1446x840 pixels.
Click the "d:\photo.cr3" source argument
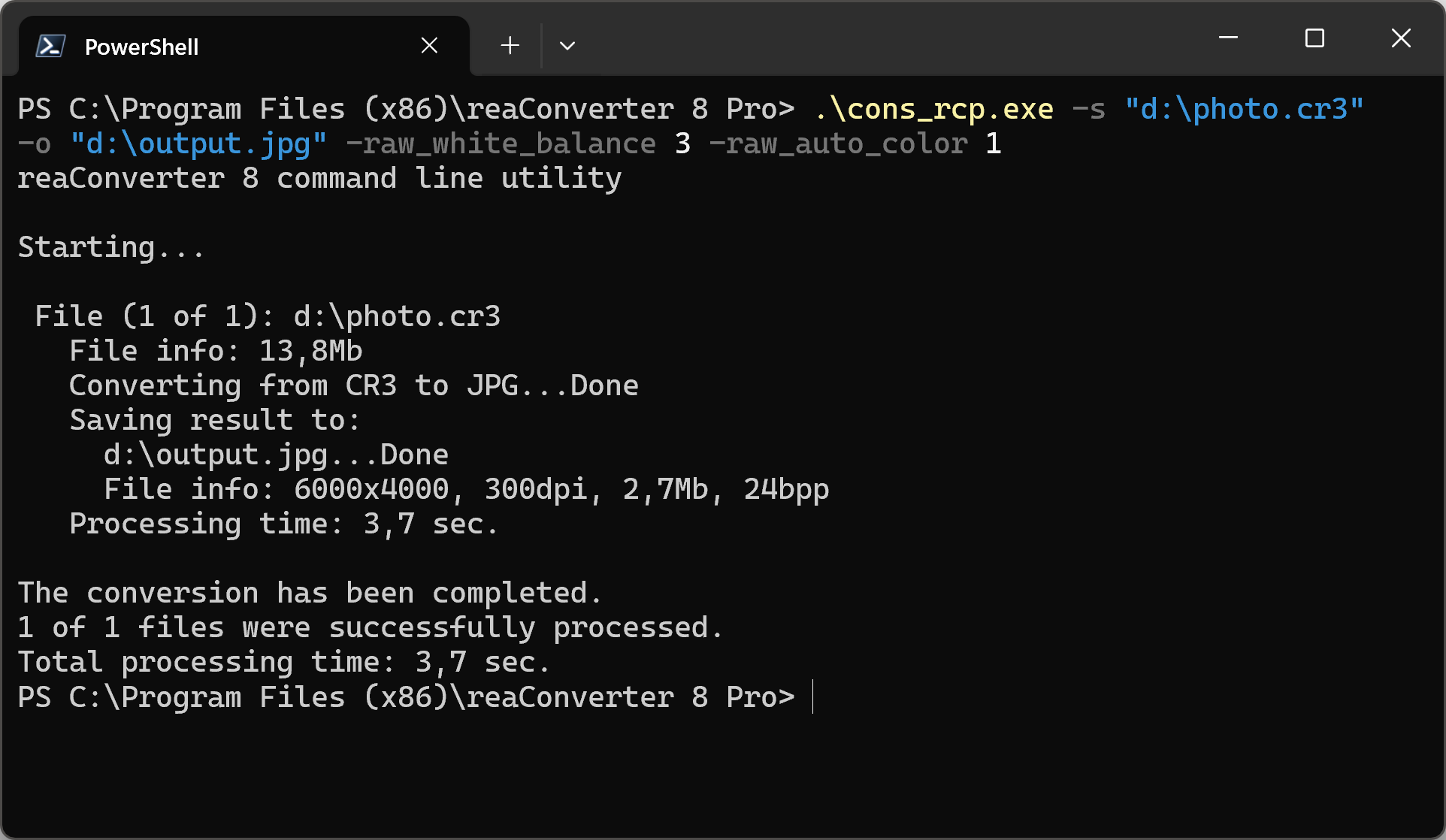pos(1244,109)
